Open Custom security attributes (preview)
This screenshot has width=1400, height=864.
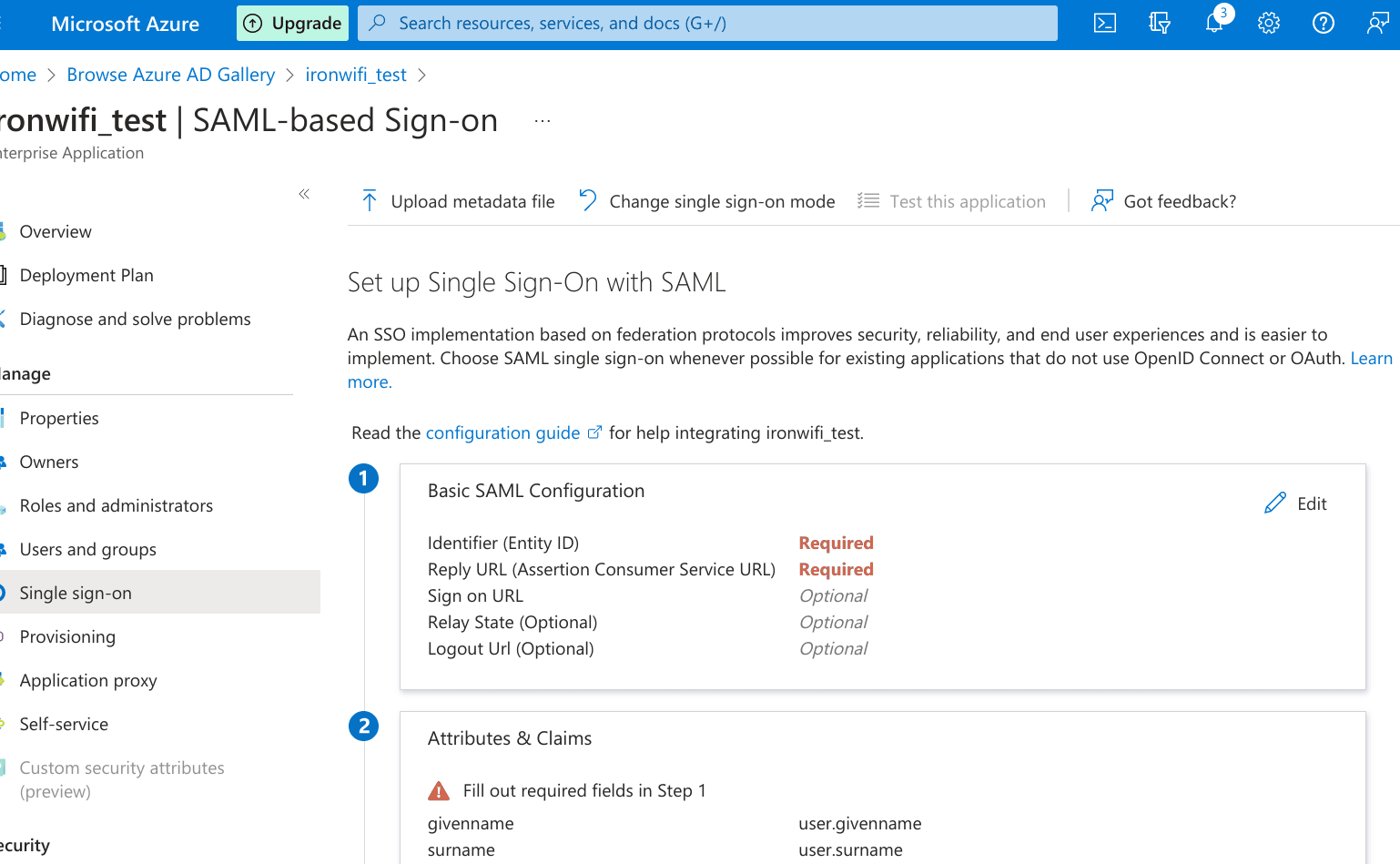click(122, 779)
